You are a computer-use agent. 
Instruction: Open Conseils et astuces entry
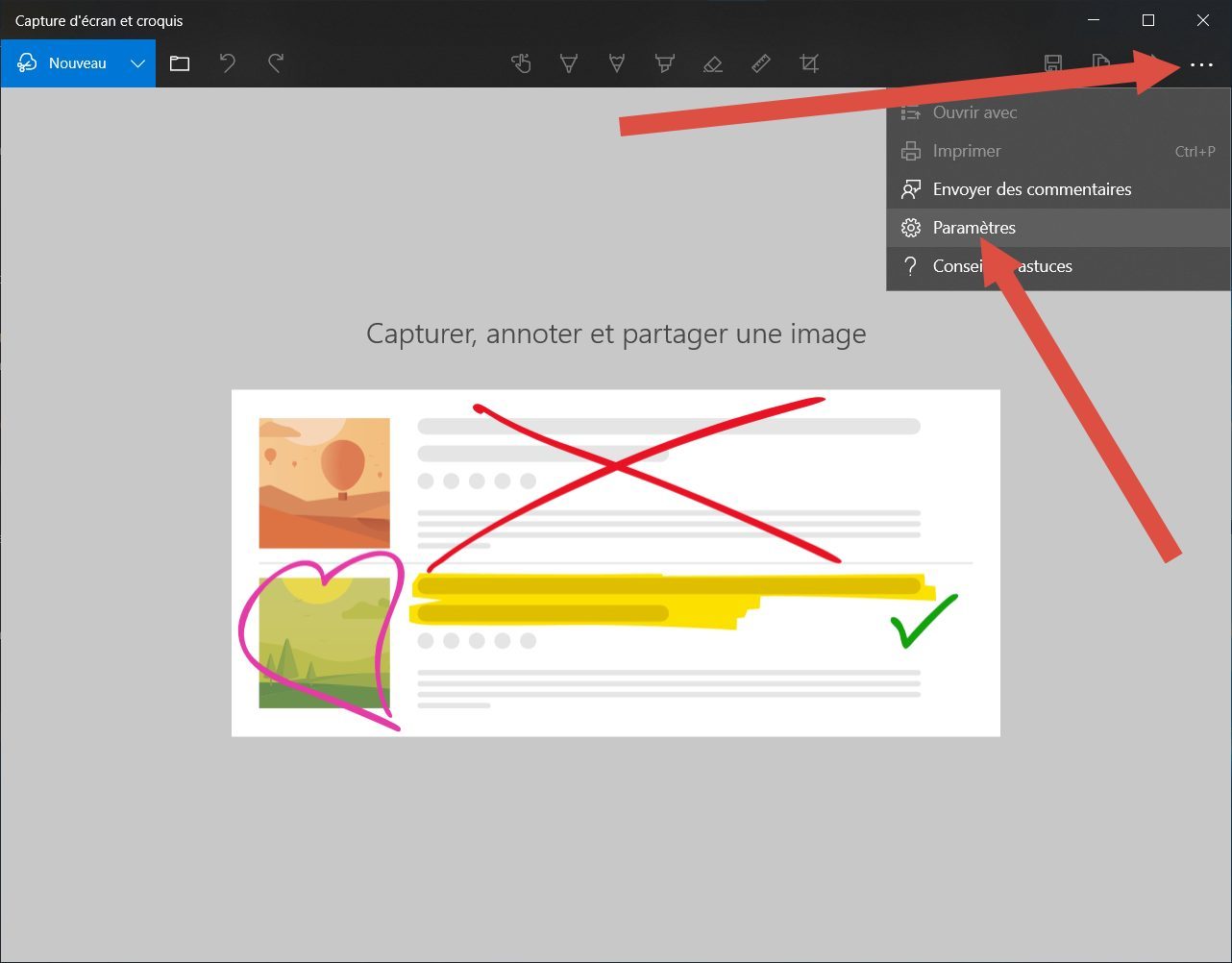[1058, 266]
